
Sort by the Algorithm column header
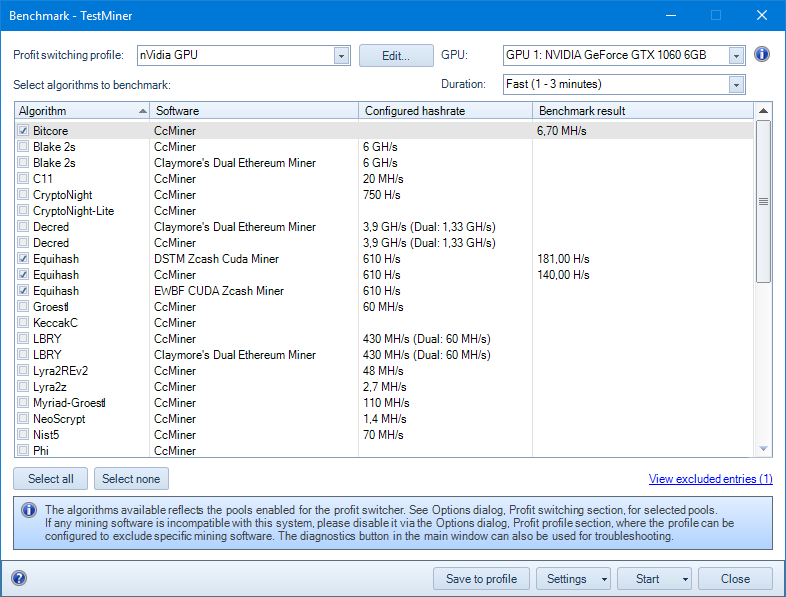pos(82,111)
